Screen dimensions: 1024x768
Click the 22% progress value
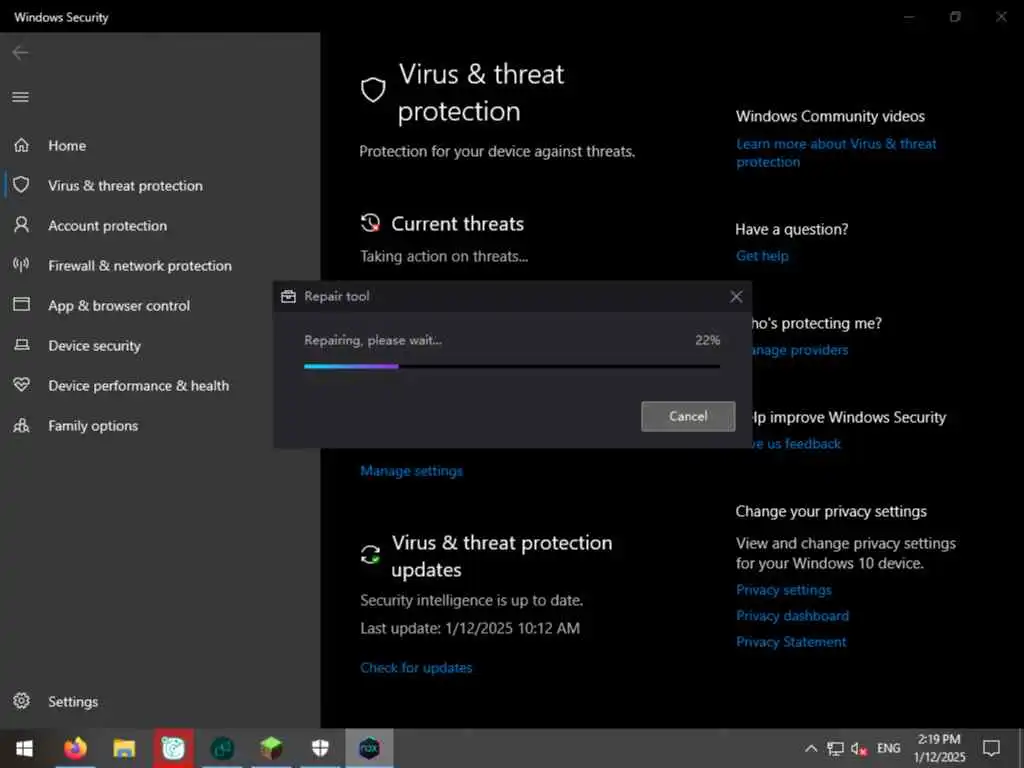[707, 340]
